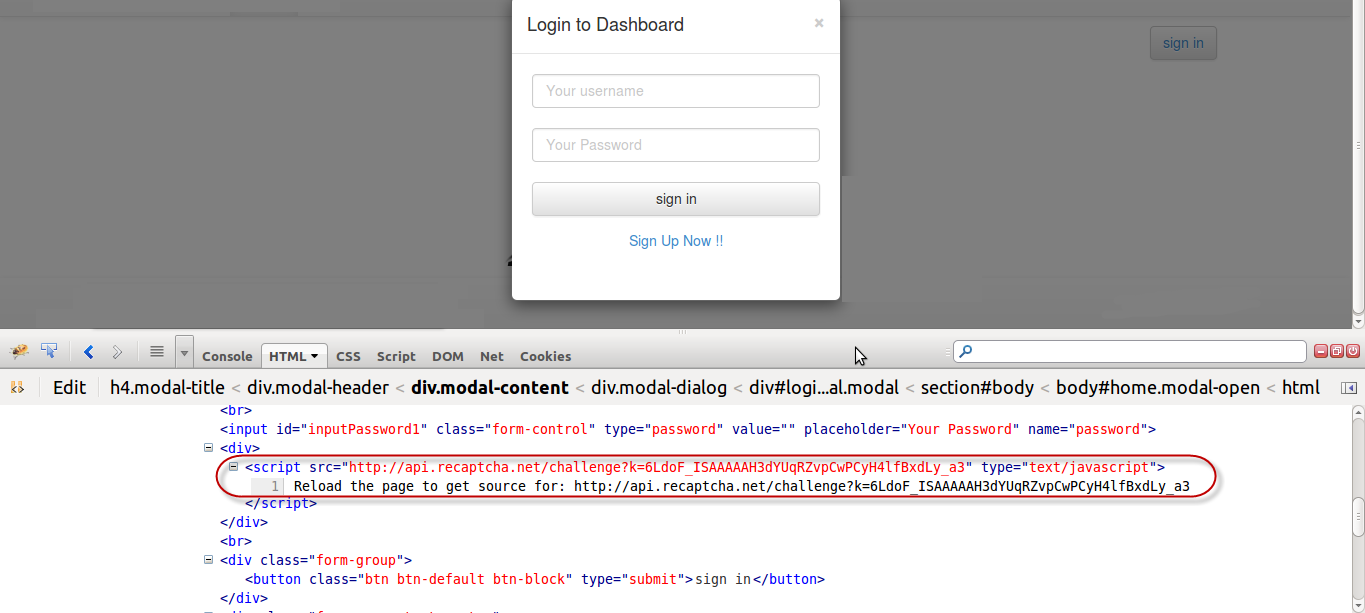The image size is (1365, 613).
Task: Toggle the command editor lines icon
Action: click(x=157, y=352)
